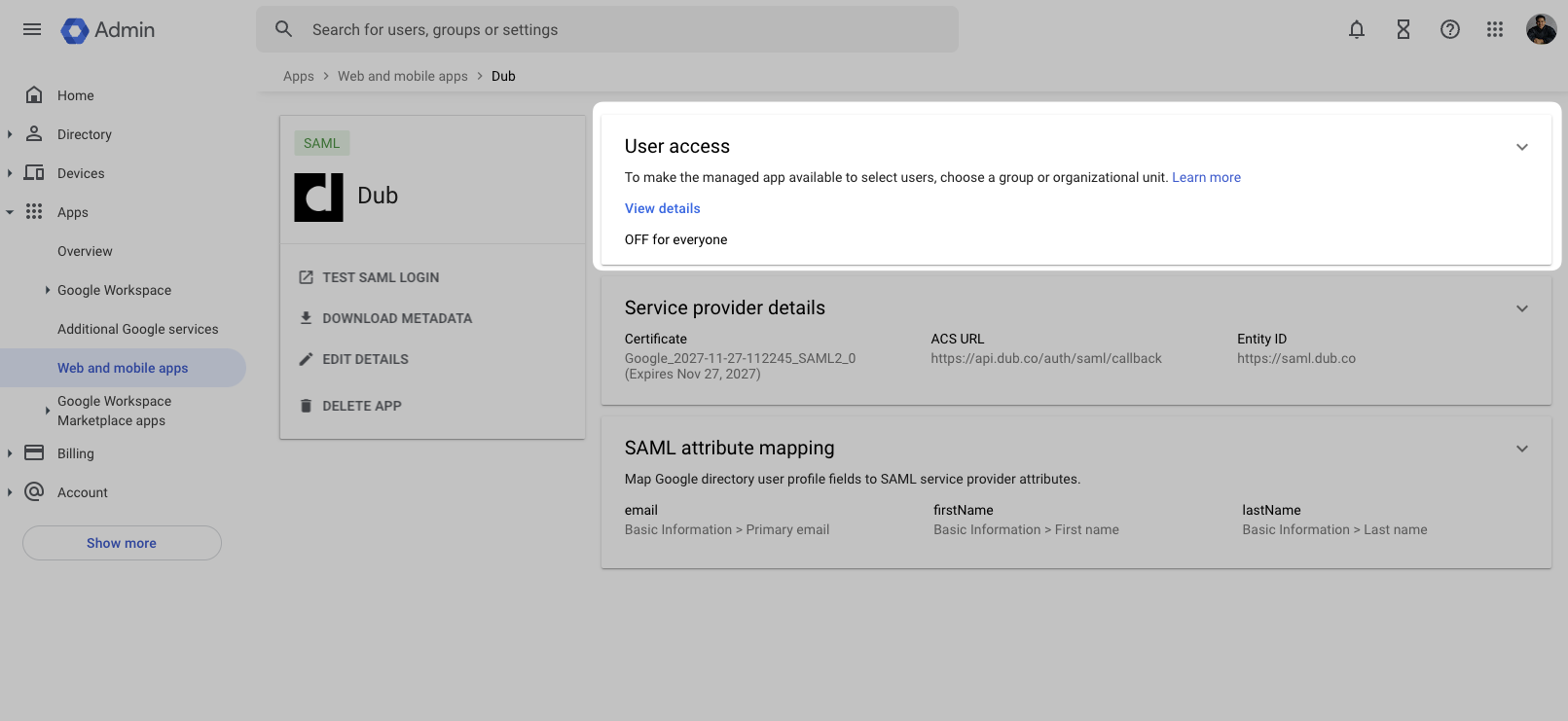Expand SAML attribute mapping chevron

(x=1522, y=449)
